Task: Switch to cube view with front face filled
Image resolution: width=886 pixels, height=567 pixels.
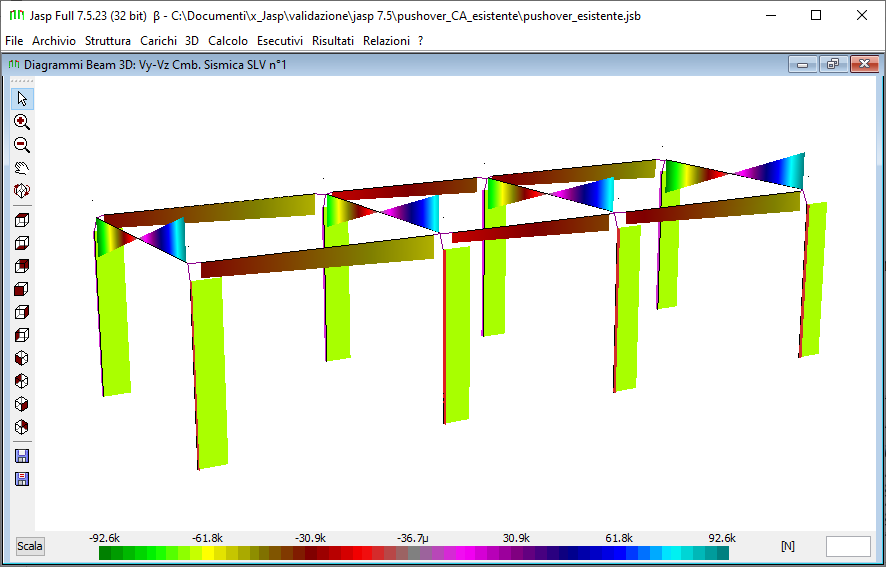Action: pos(21,289)
